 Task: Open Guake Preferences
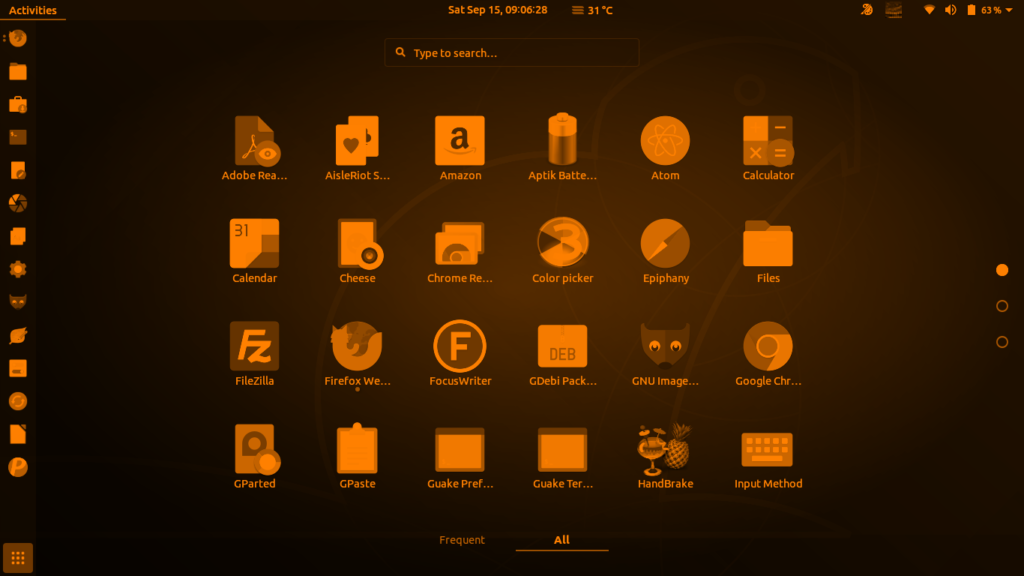click(460, 456)
